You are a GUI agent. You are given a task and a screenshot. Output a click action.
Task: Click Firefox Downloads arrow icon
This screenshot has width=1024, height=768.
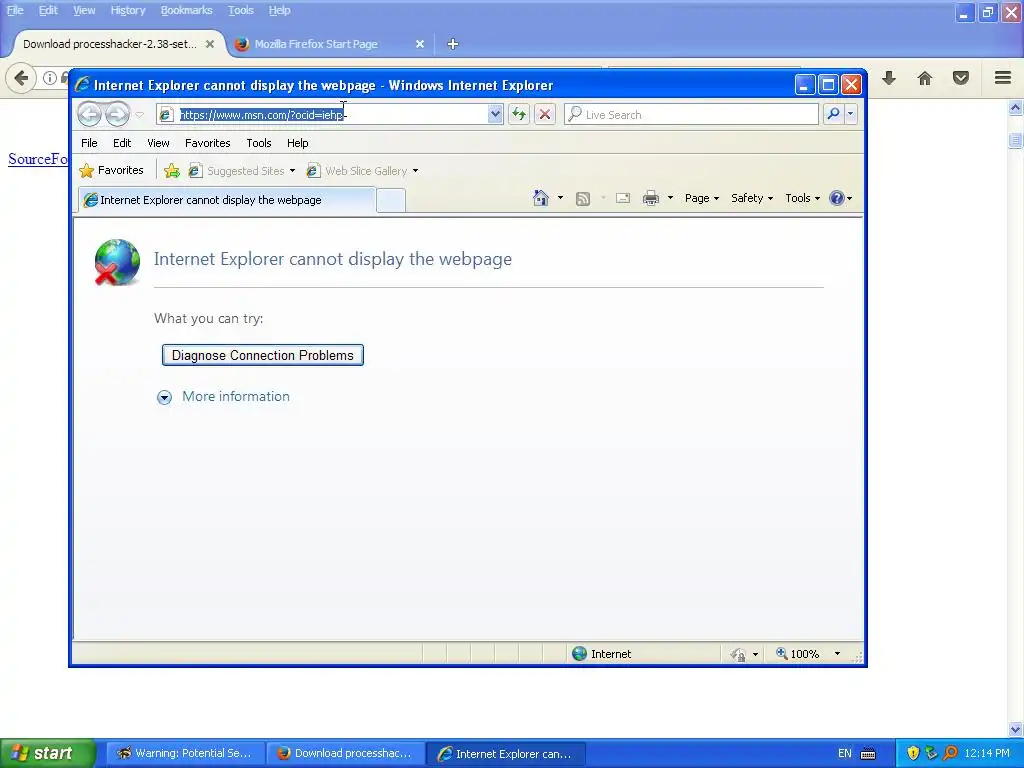click(889, 78)
